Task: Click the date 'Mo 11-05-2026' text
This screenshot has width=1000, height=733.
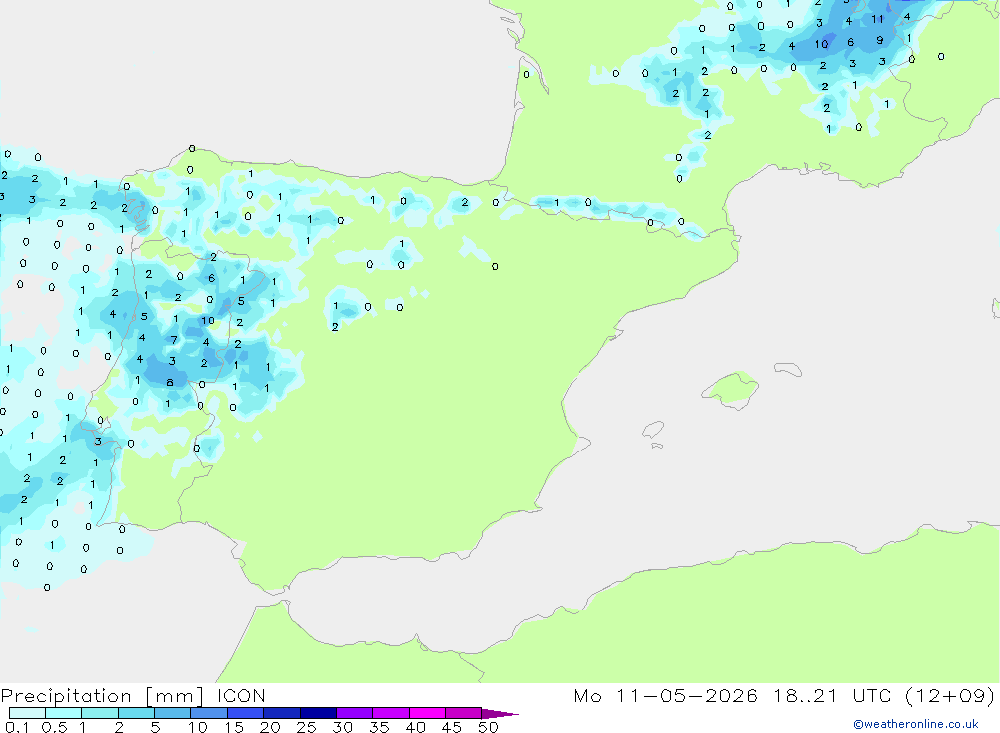Action: [x=665, y=695]
